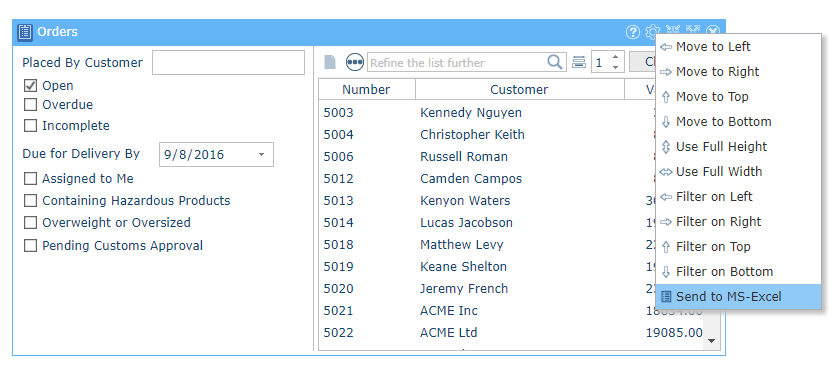Enable the Incomplete checkbox
The image size is (839, 375).
pyautogui.click(x=30, y=126)
